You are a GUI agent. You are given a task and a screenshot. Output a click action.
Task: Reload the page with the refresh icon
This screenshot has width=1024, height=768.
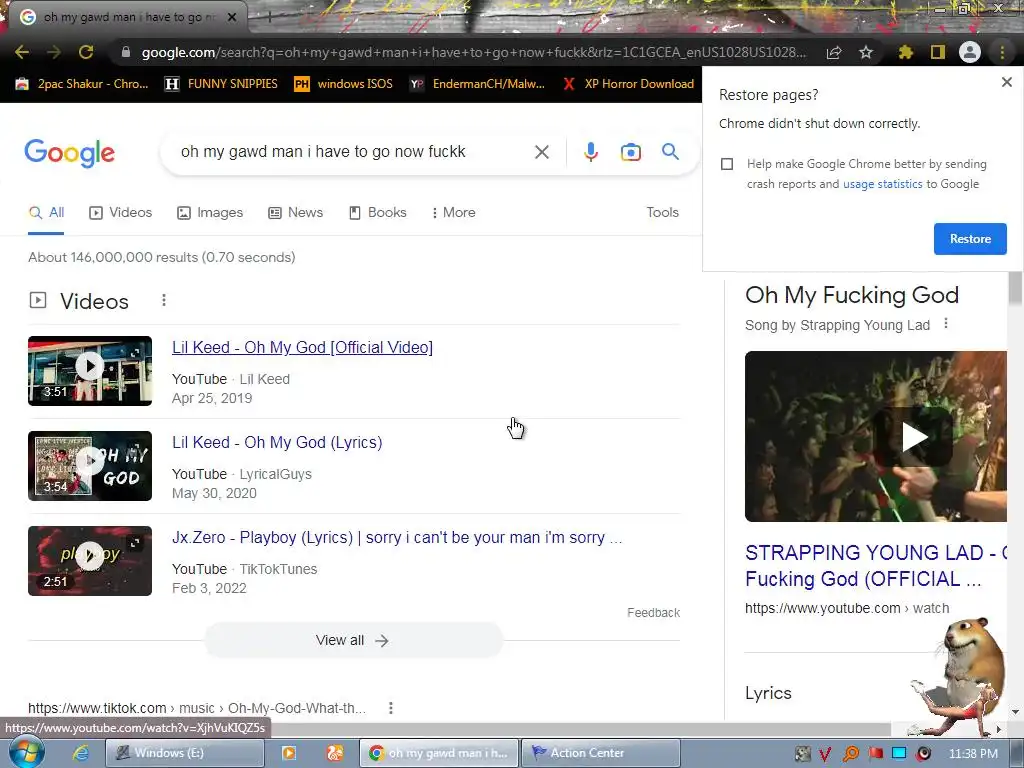pyautogui.click(x=86, y=52)
